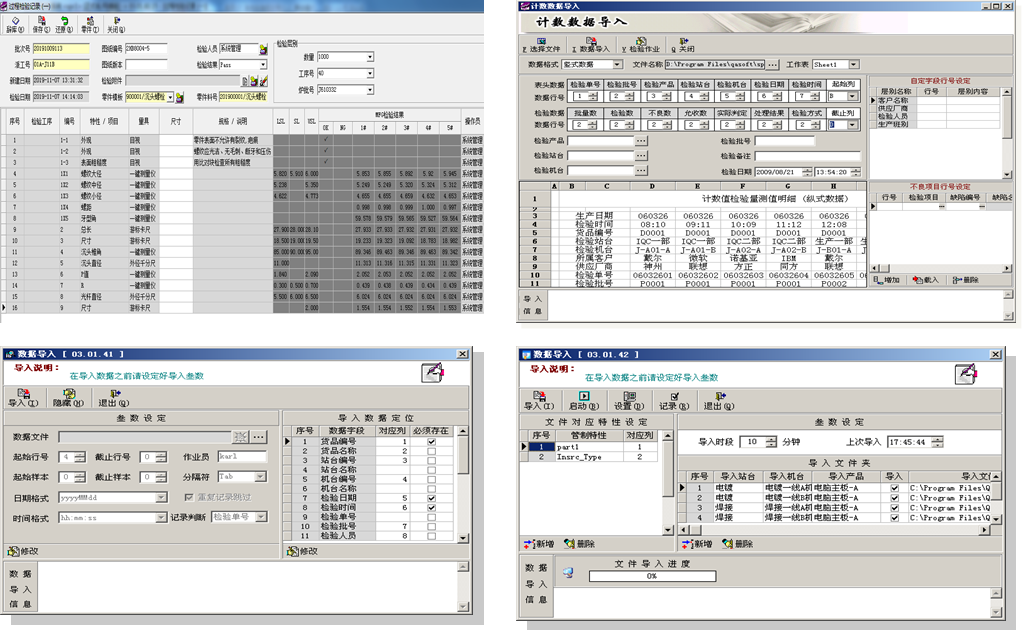Toggle 必须存在 checkbox for 检验时间 row

click(x=431, y=508)
